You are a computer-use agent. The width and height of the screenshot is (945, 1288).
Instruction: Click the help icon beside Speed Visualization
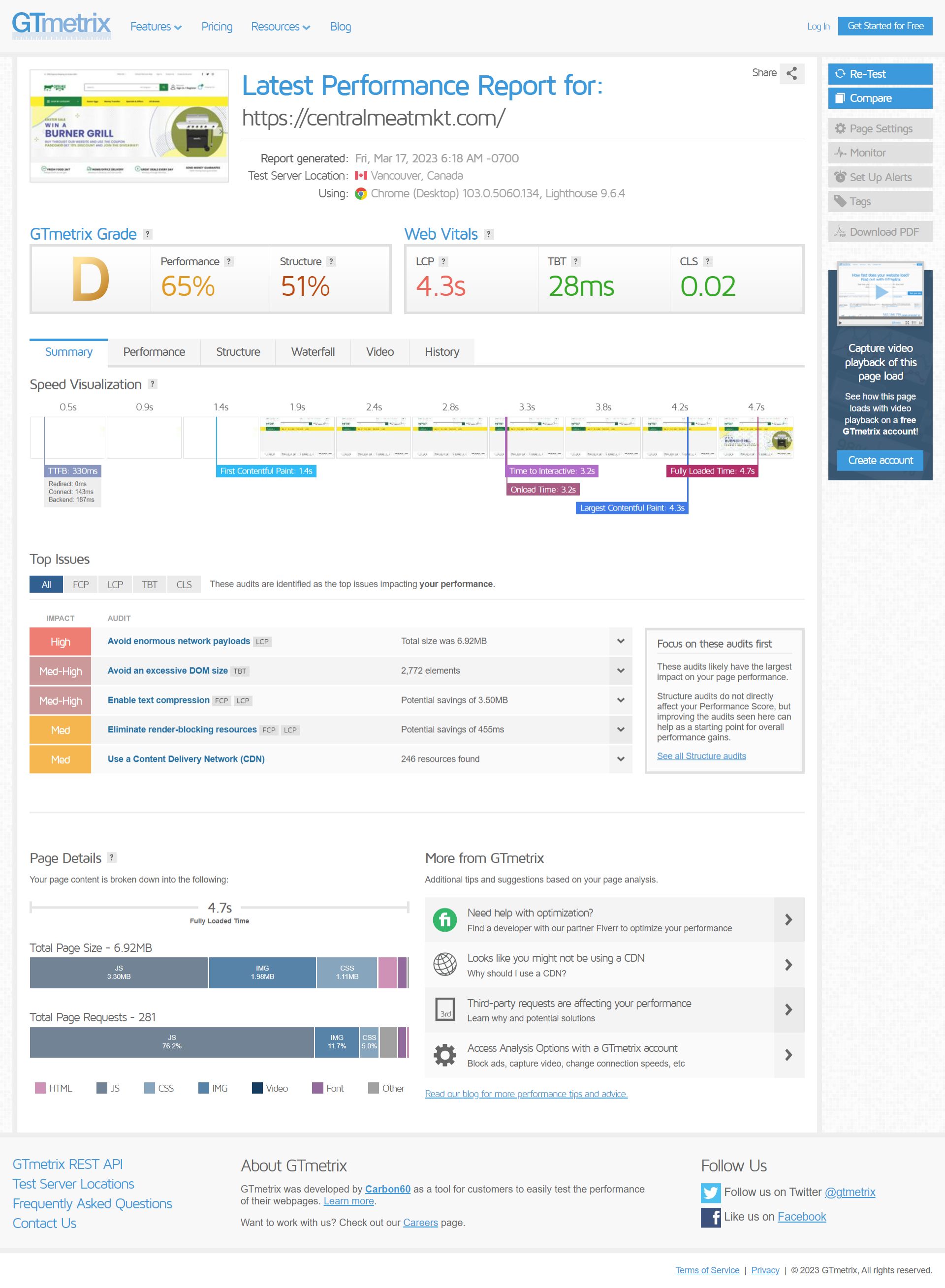pos(153,384)
